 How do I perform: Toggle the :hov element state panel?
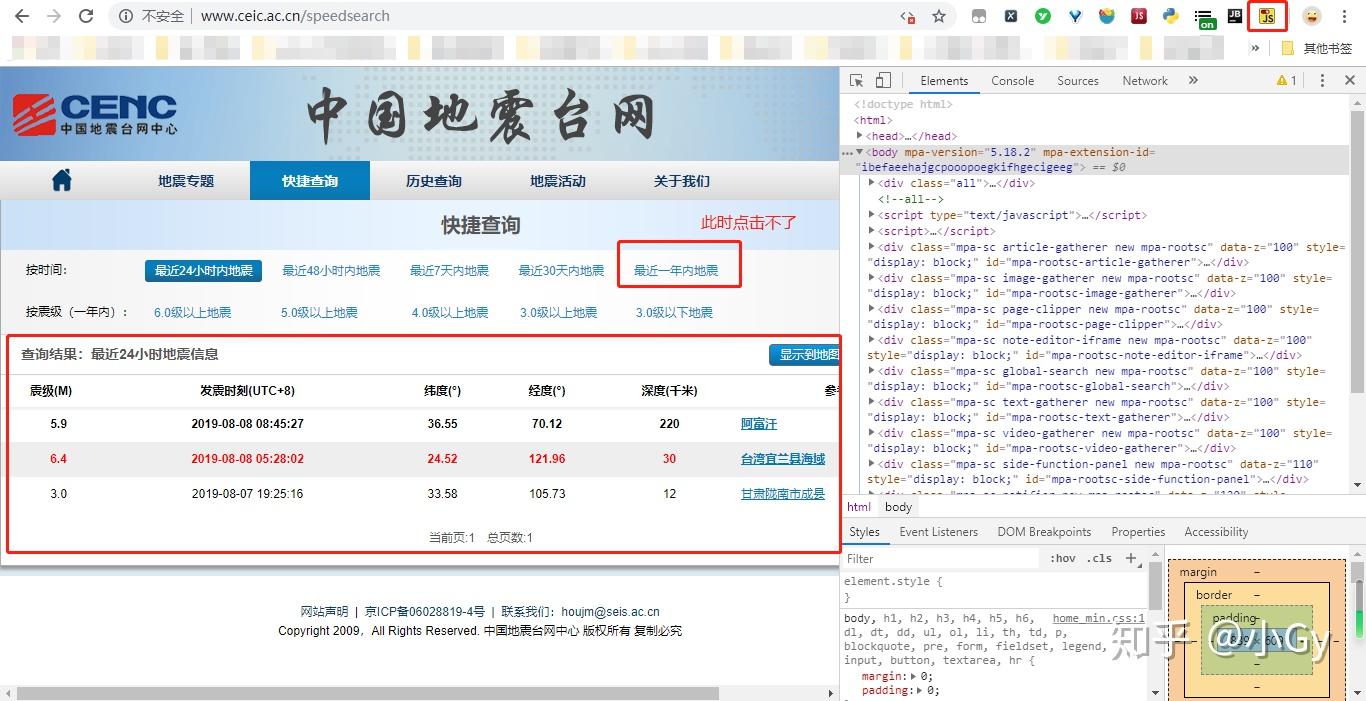click(x=1063, y=559)
